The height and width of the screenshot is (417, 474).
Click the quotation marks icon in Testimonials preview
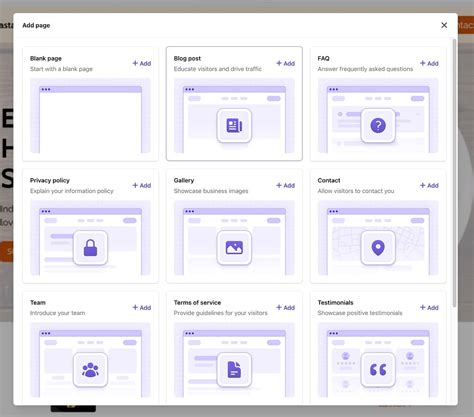378,370
